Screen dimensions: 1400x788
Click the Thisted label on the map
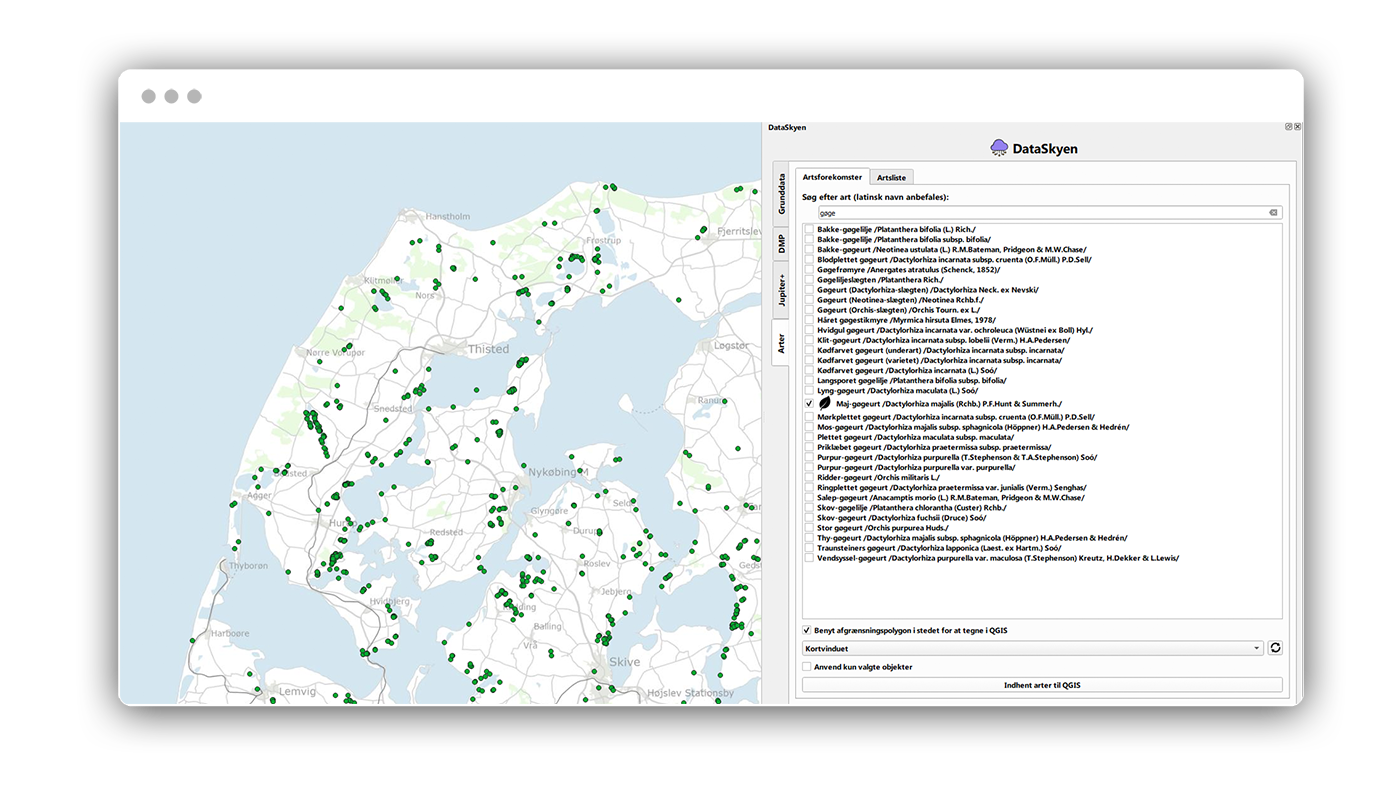[x=488, y=349]
